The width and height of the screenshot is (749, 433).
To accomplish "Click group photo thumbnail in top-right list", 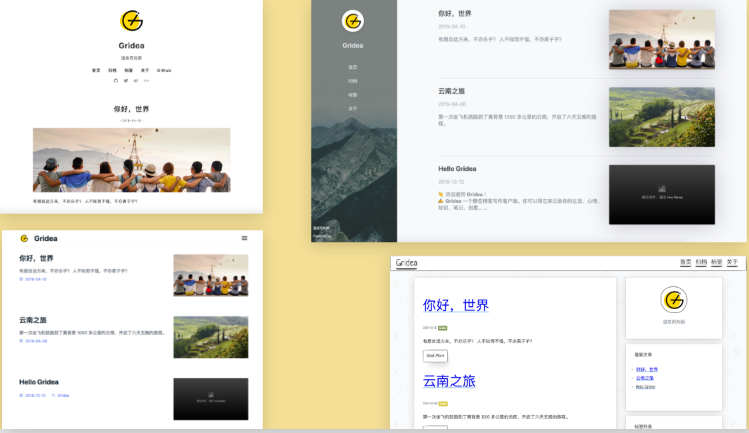I will tap(662, 40).
